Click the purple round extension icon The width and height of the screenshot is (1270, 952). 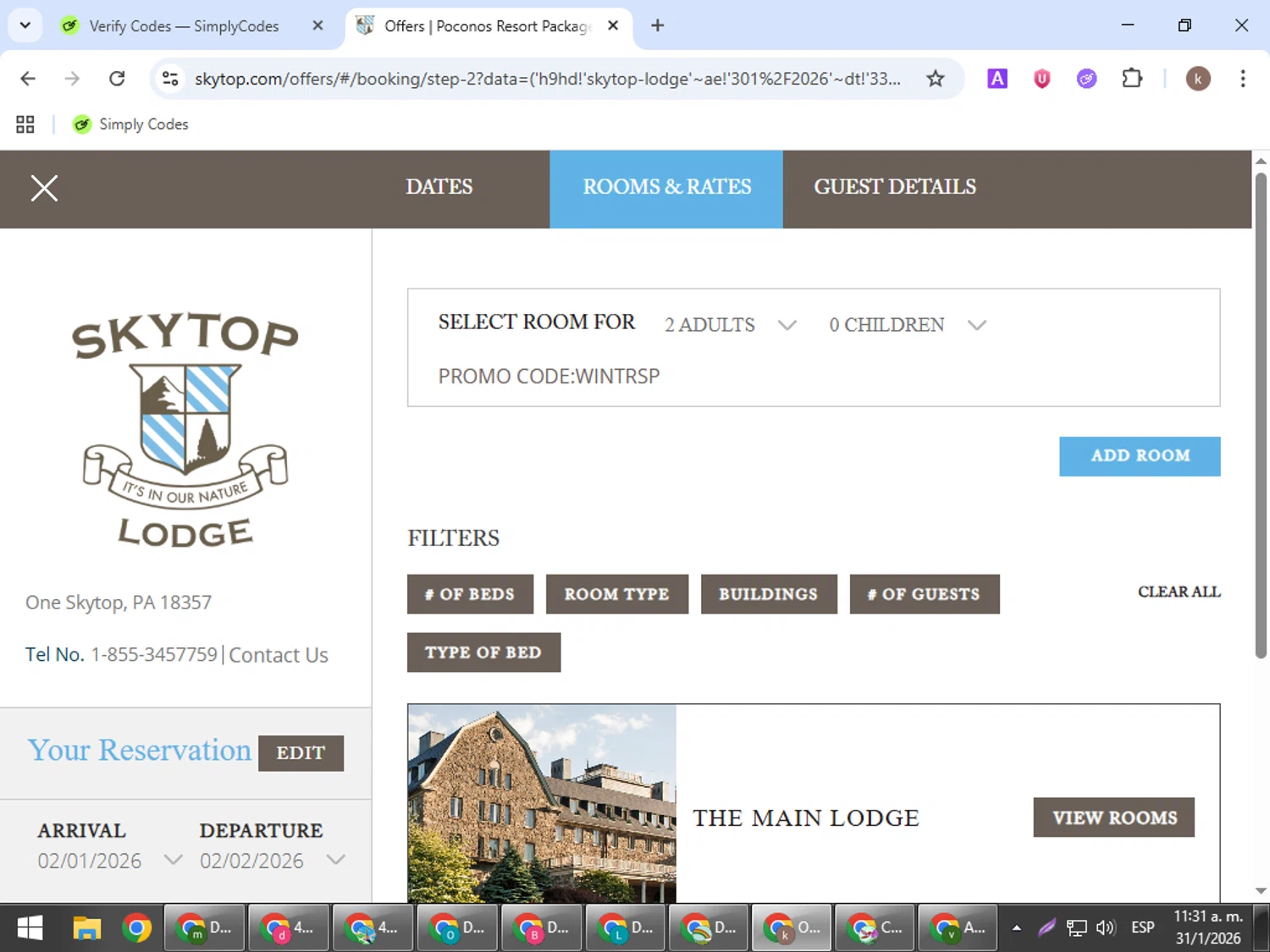[1086, 79]
